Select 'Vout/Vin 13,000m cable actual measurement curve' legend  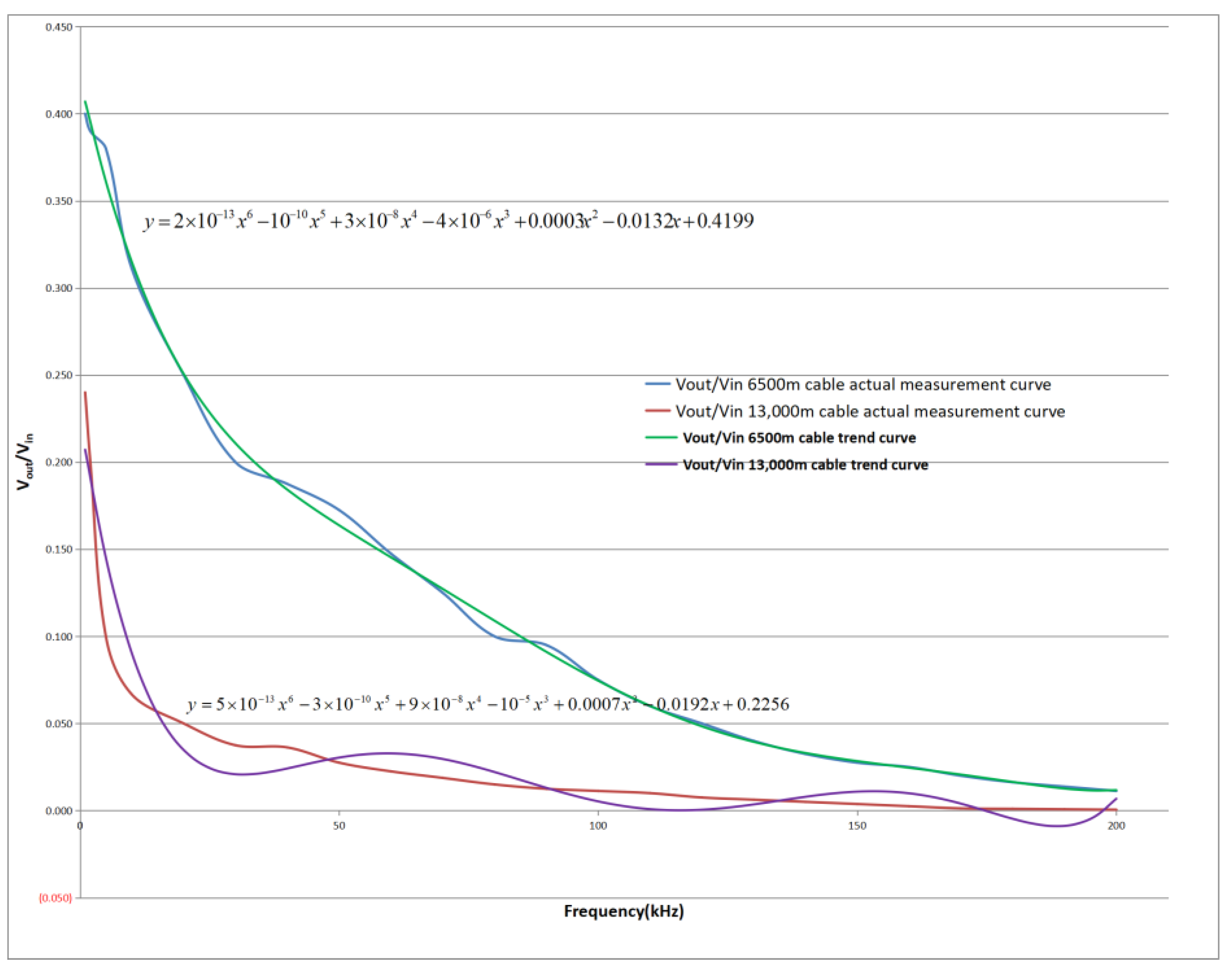click(x=870, y=412)
